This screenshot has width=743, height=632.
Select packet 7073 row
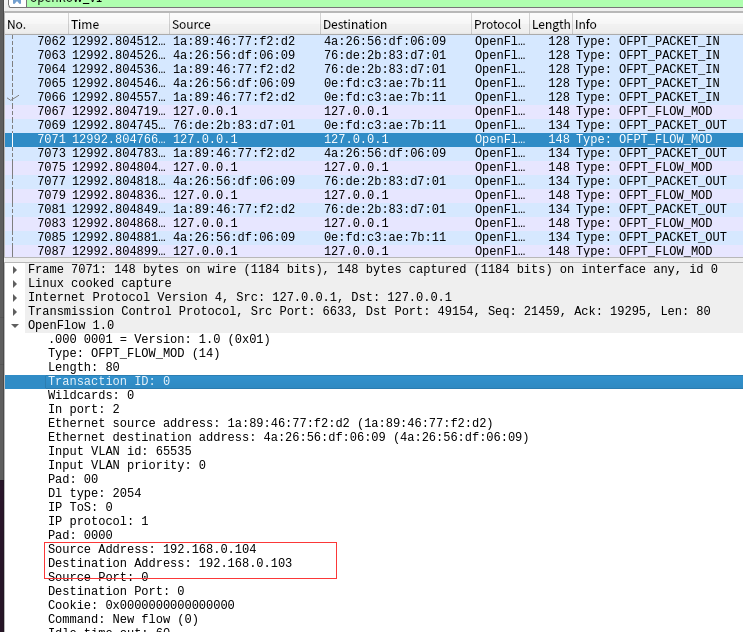point(374,153)
